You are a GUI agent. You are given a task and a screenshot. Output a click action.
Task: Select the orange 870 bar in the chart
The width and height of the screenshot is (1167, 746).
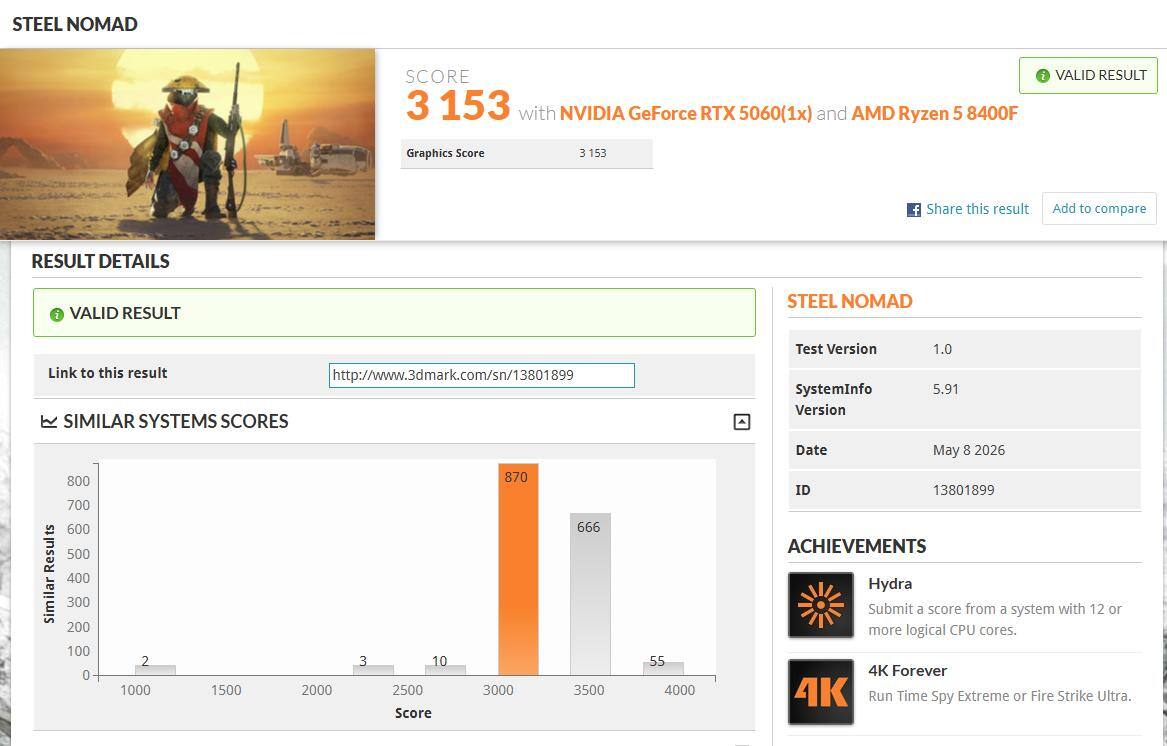(518, 570)
